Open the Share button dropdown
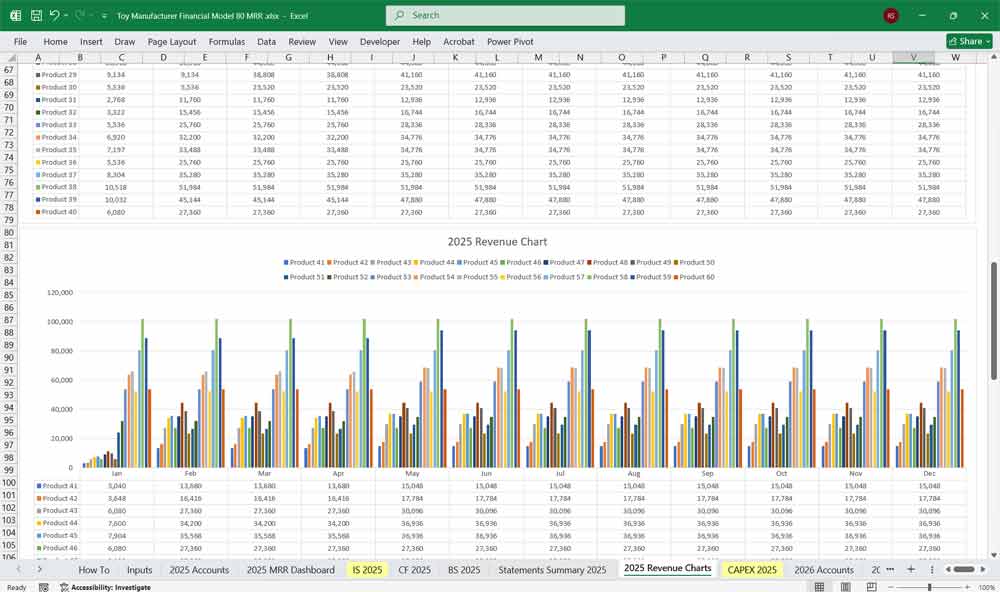 pyautogui.click(x=989, y=41)
